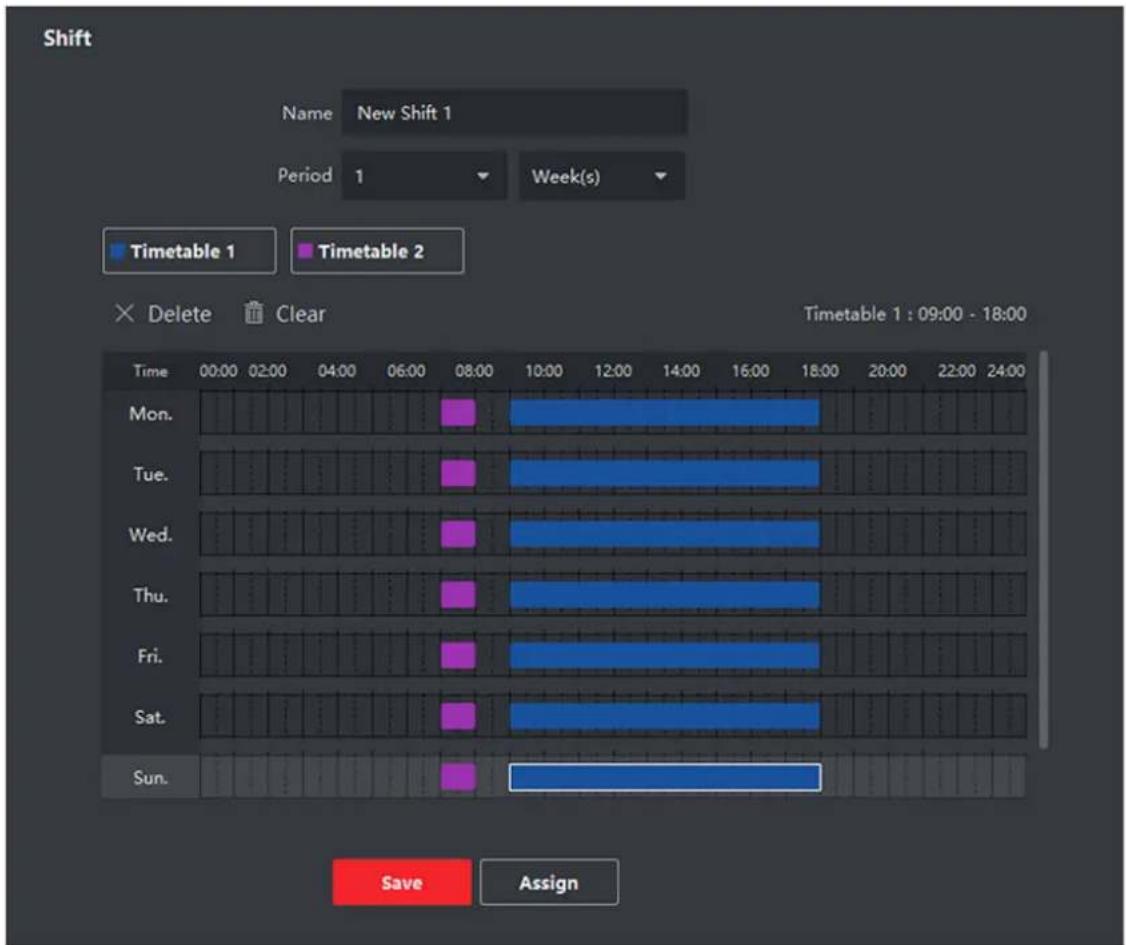This screenshot has height=945, width=1126.
Task: Select Monday's blue 09:00-18:00 bar
Action: click(x=664, y=413)
